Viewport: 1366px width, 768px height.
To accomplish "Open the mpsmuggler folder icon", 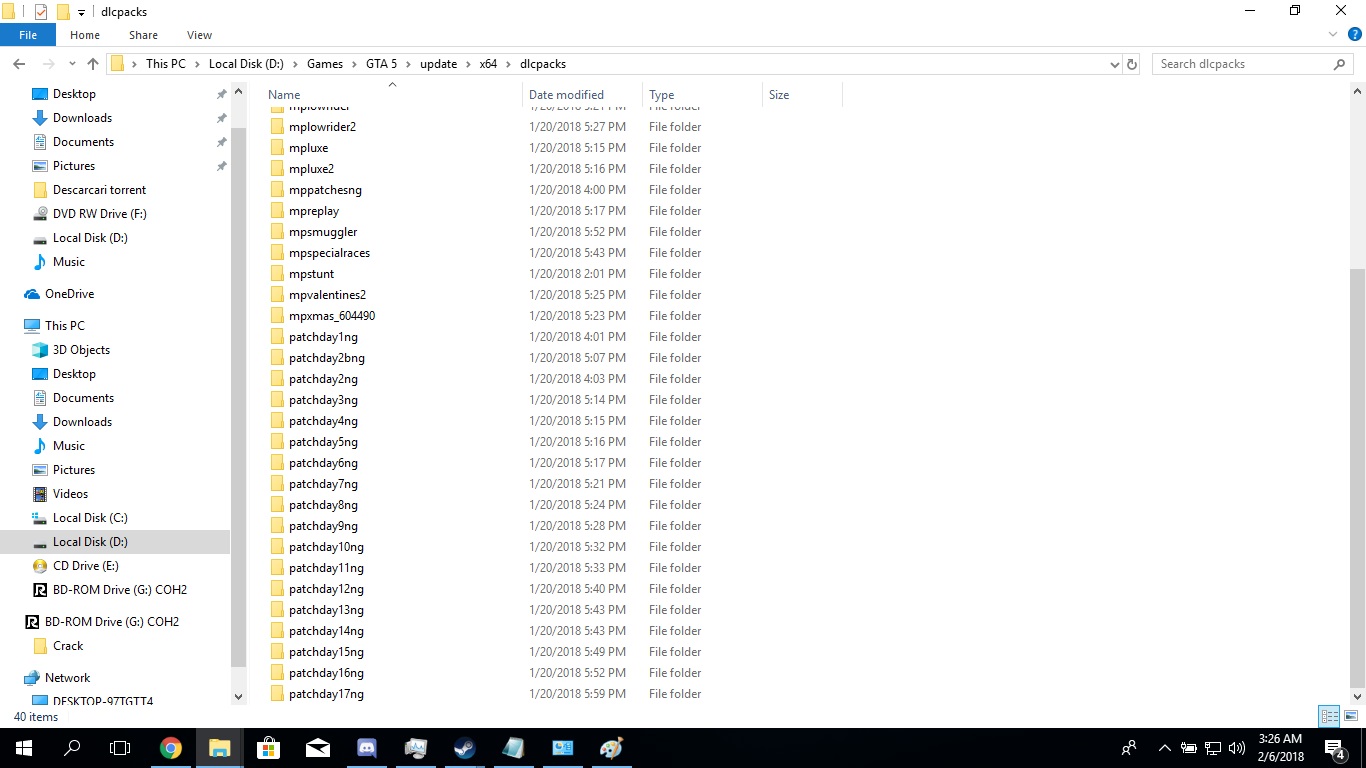I will (x=278, y=232).
